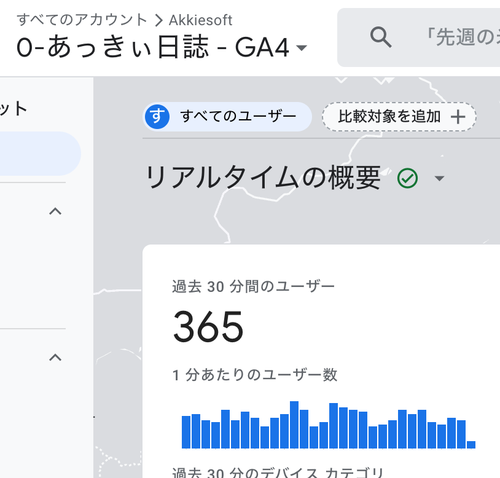This screenshot has width=500, height=478.
Task: Select the すべてのユーザー segment chip
Action: pos(227,116)
